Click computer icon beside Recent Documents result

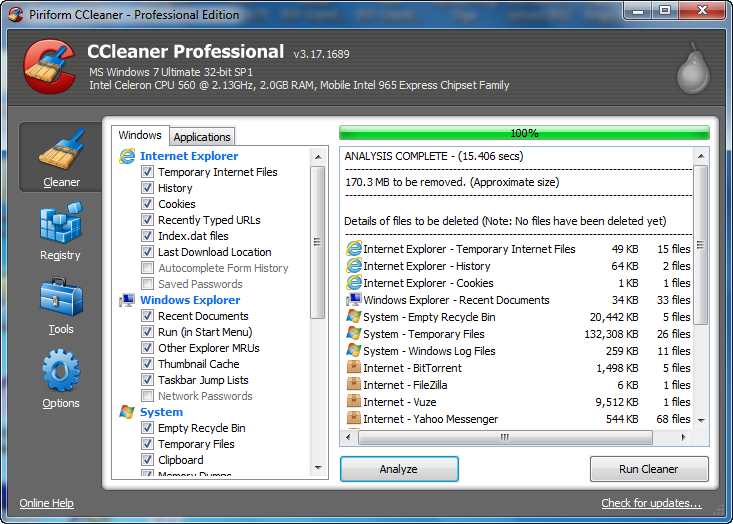click(x=354, y=300)
